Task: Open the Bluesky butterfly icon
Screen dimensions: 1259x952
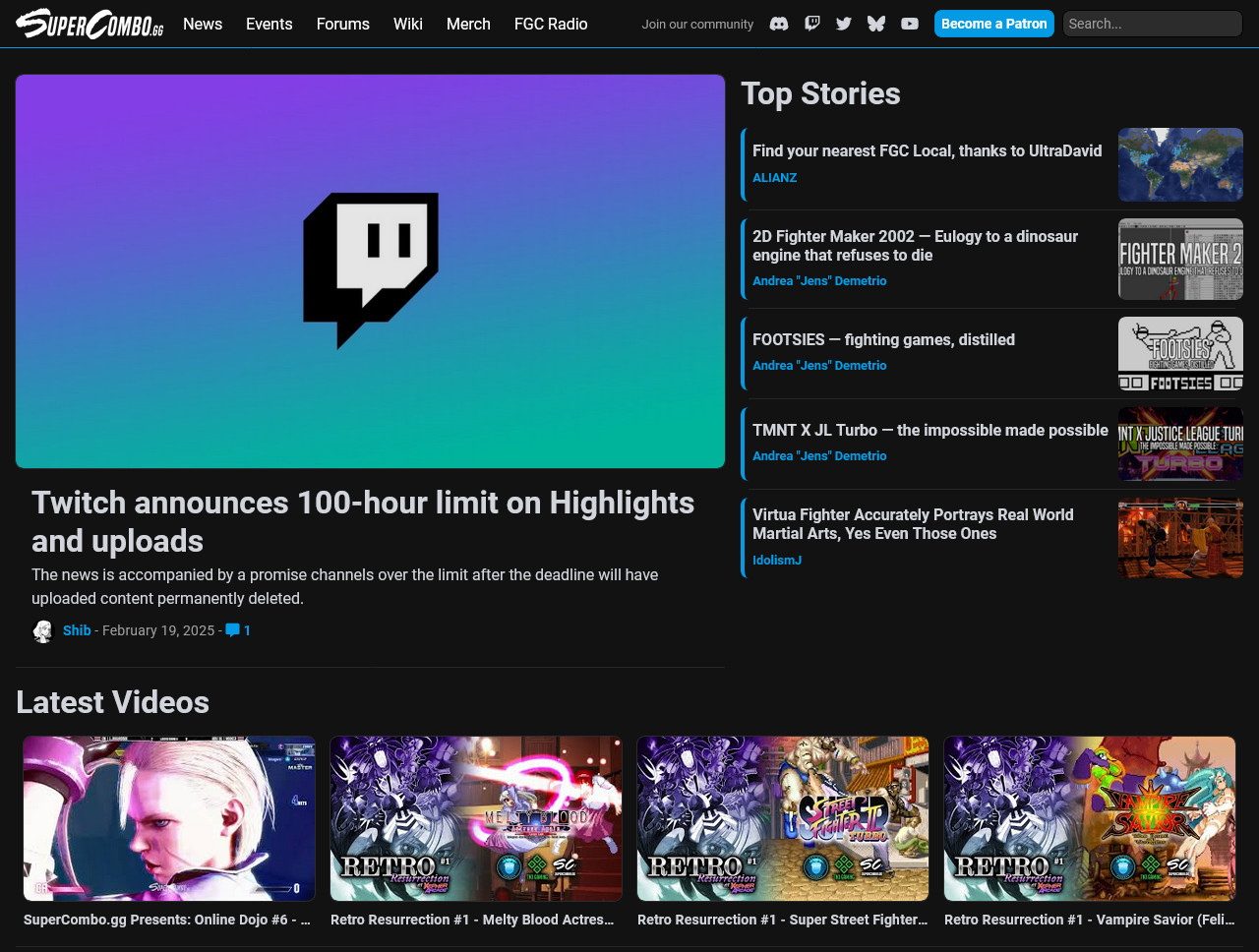Action: point(876,24)
